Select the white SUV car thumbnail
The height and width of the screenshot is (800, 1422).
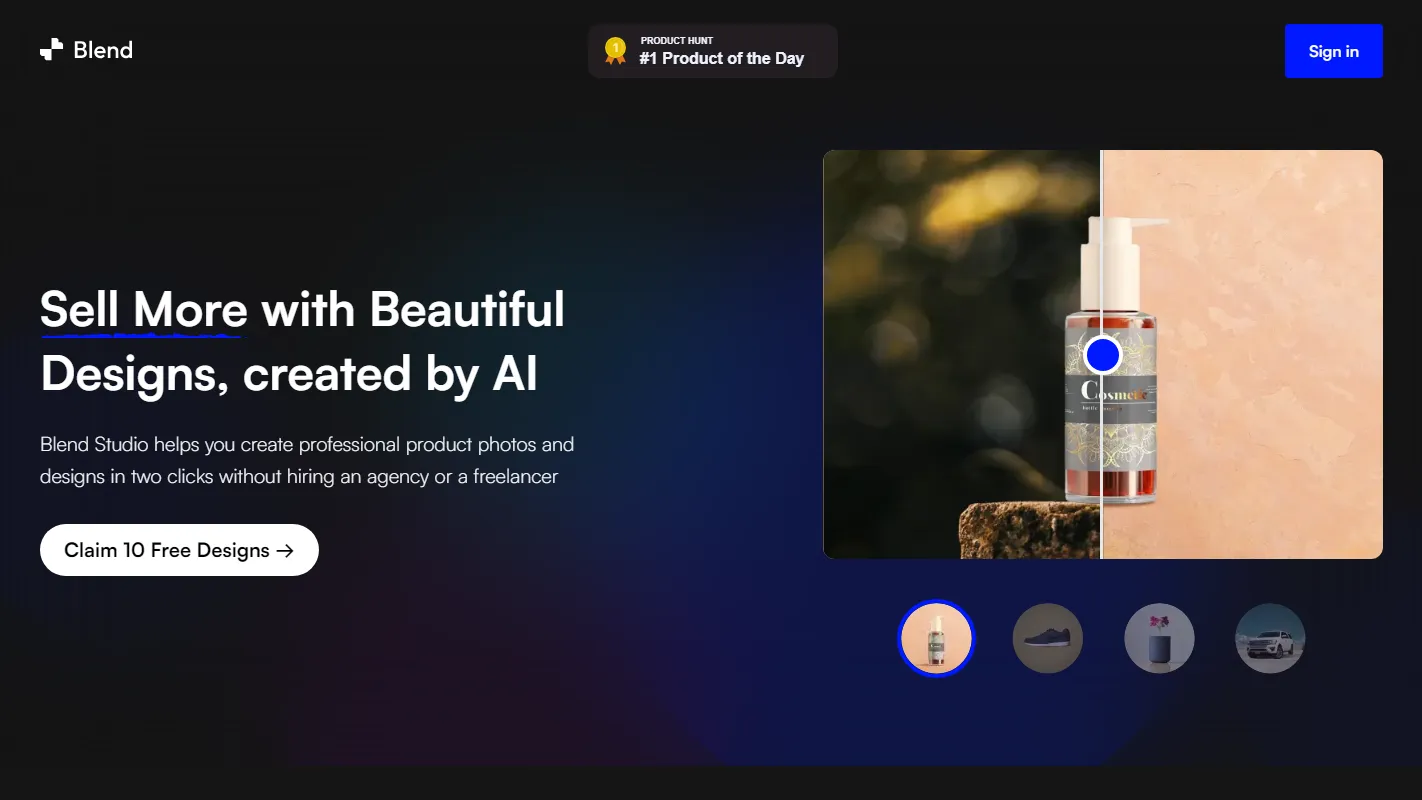pyautogui.click(x=1270, y=638)
